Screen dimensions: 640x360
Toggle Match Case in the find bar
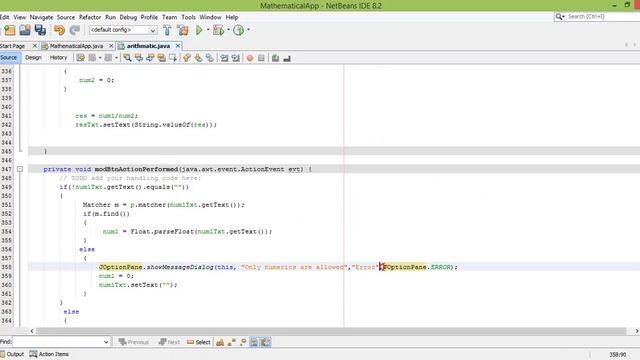click(220, 342)
